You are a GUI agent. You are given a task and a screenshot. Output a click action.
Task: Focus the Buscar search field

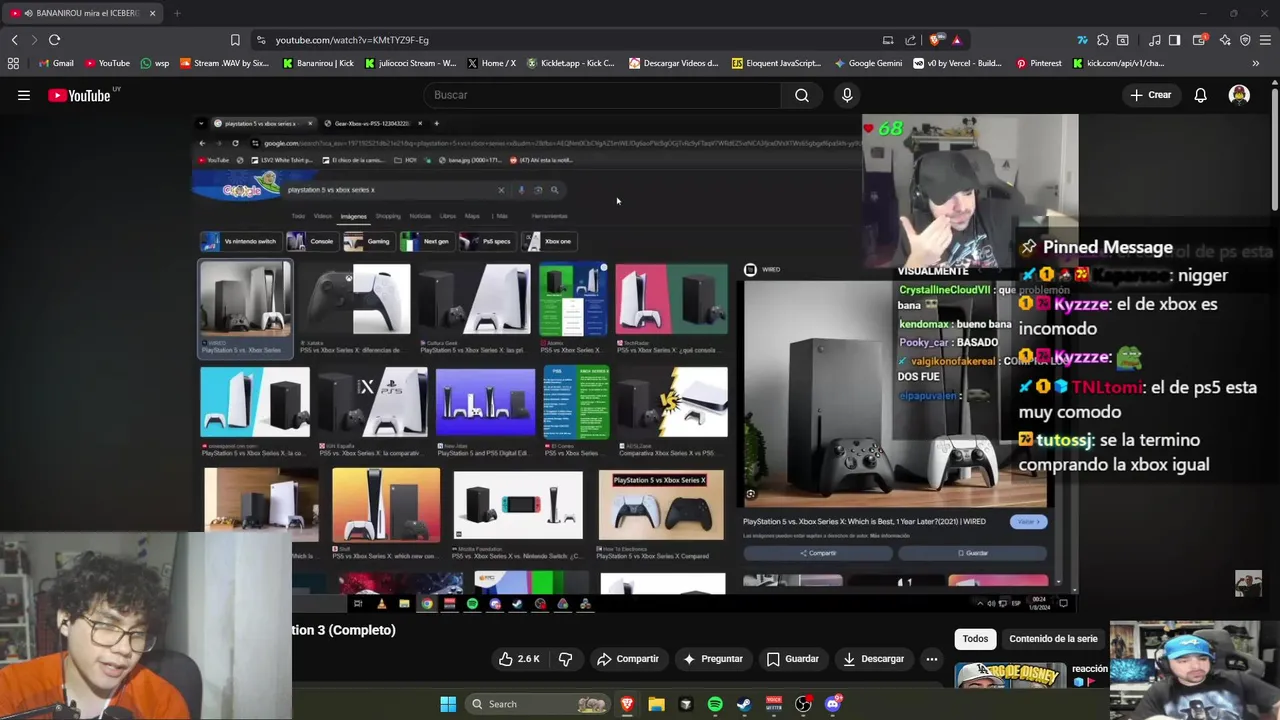(x=601, y=95)
